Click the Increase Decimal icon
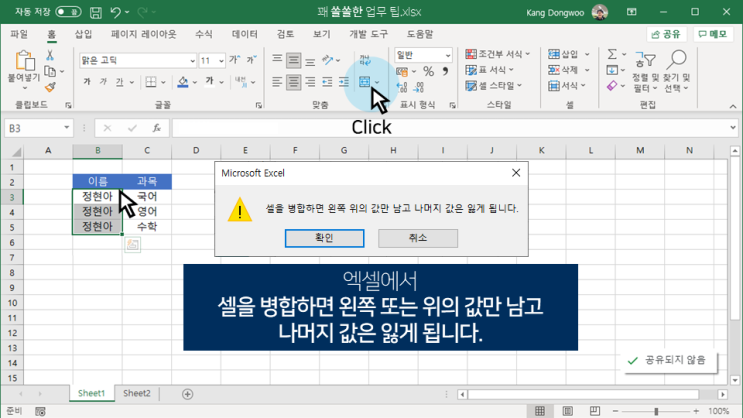743x418 pixels. [x=402, y=87]
